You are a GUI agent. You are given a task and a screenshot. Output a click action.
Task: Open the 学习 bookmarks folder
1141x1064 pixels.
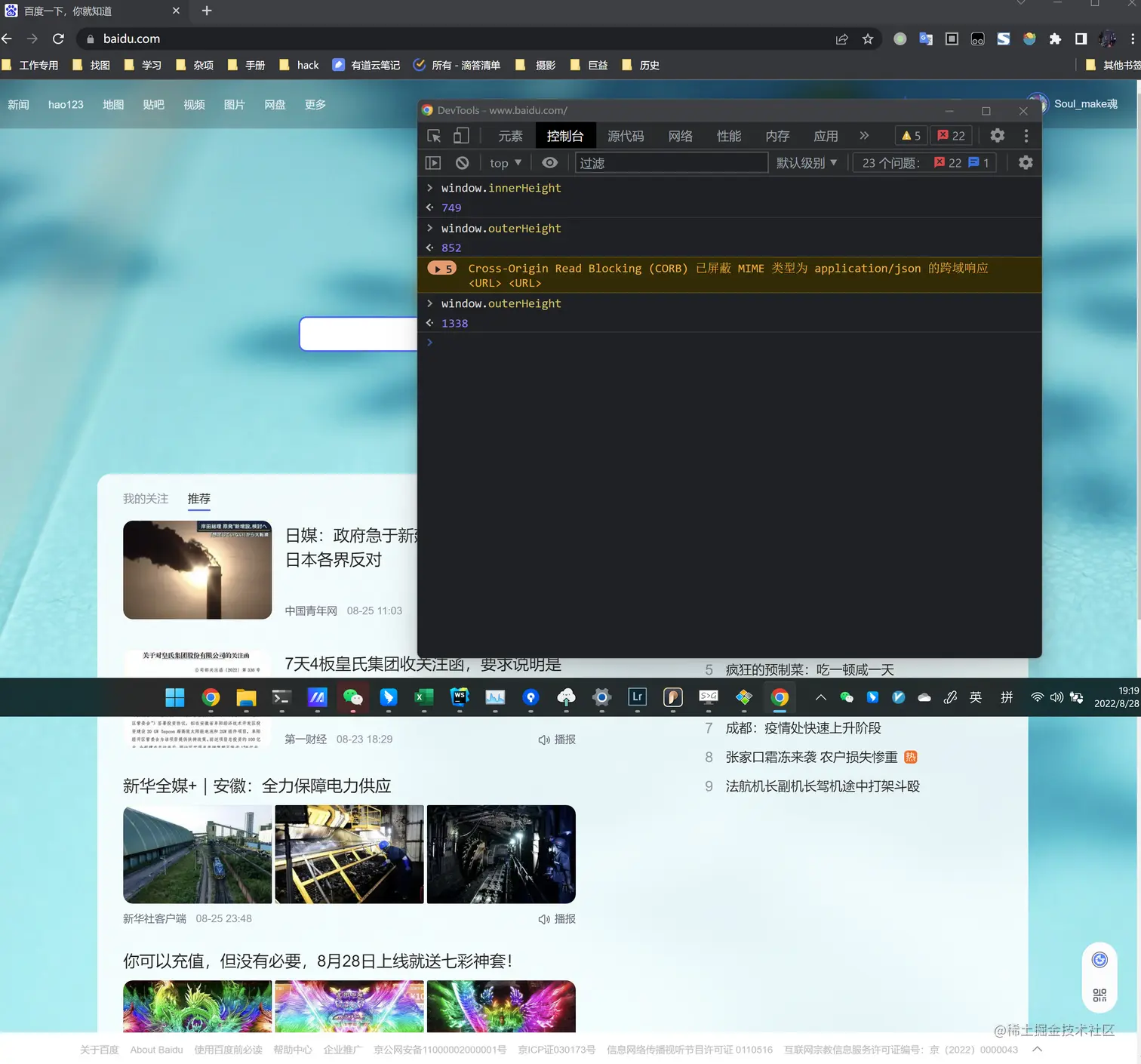143,66
